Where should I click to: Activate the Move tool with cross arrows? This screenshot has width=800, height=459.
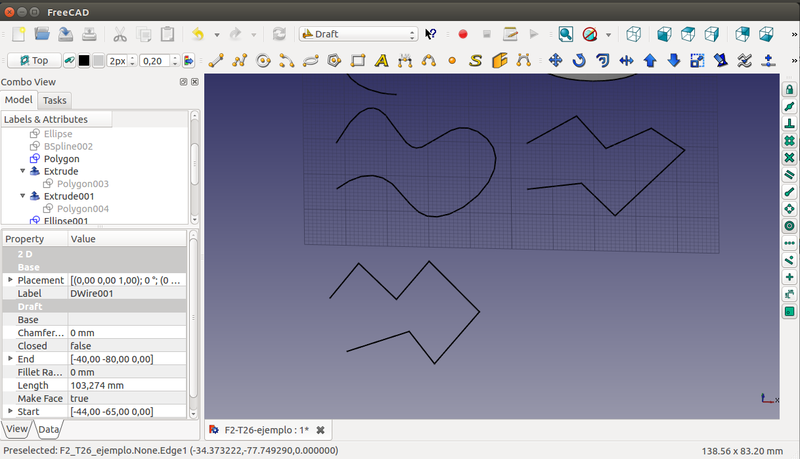click(x=555, y=60)
